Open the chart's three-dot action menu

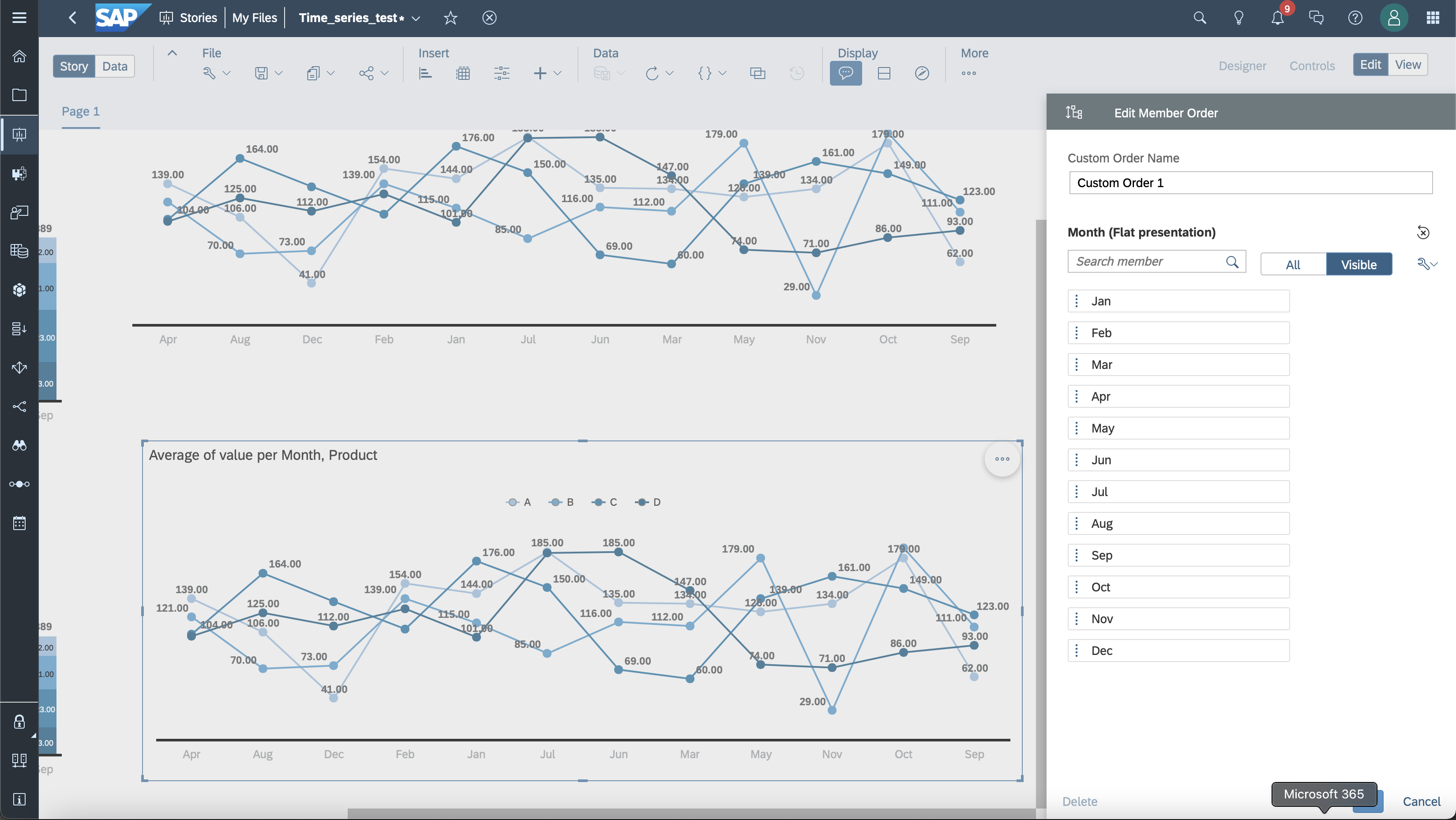tap(1002, 459)
